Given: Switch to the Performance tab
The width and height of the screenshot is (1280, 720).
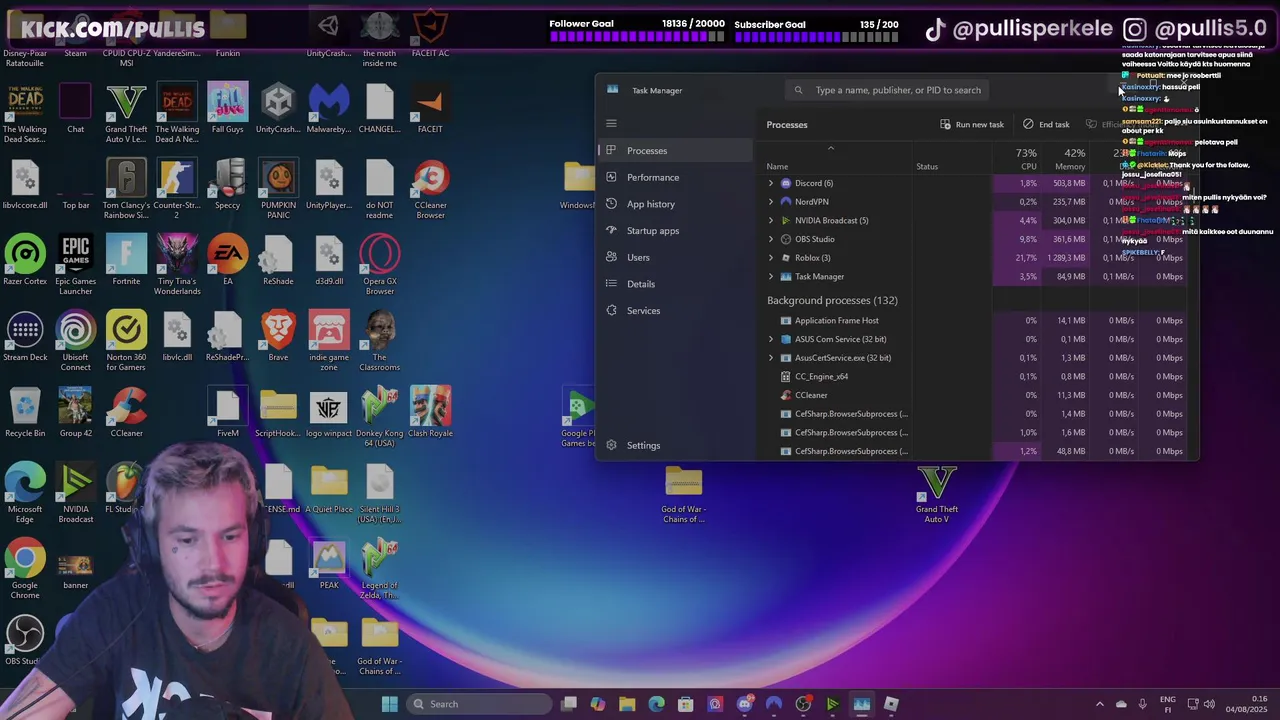Looking at the screenshot, I should pyautogui.click(x=675, y=177).
